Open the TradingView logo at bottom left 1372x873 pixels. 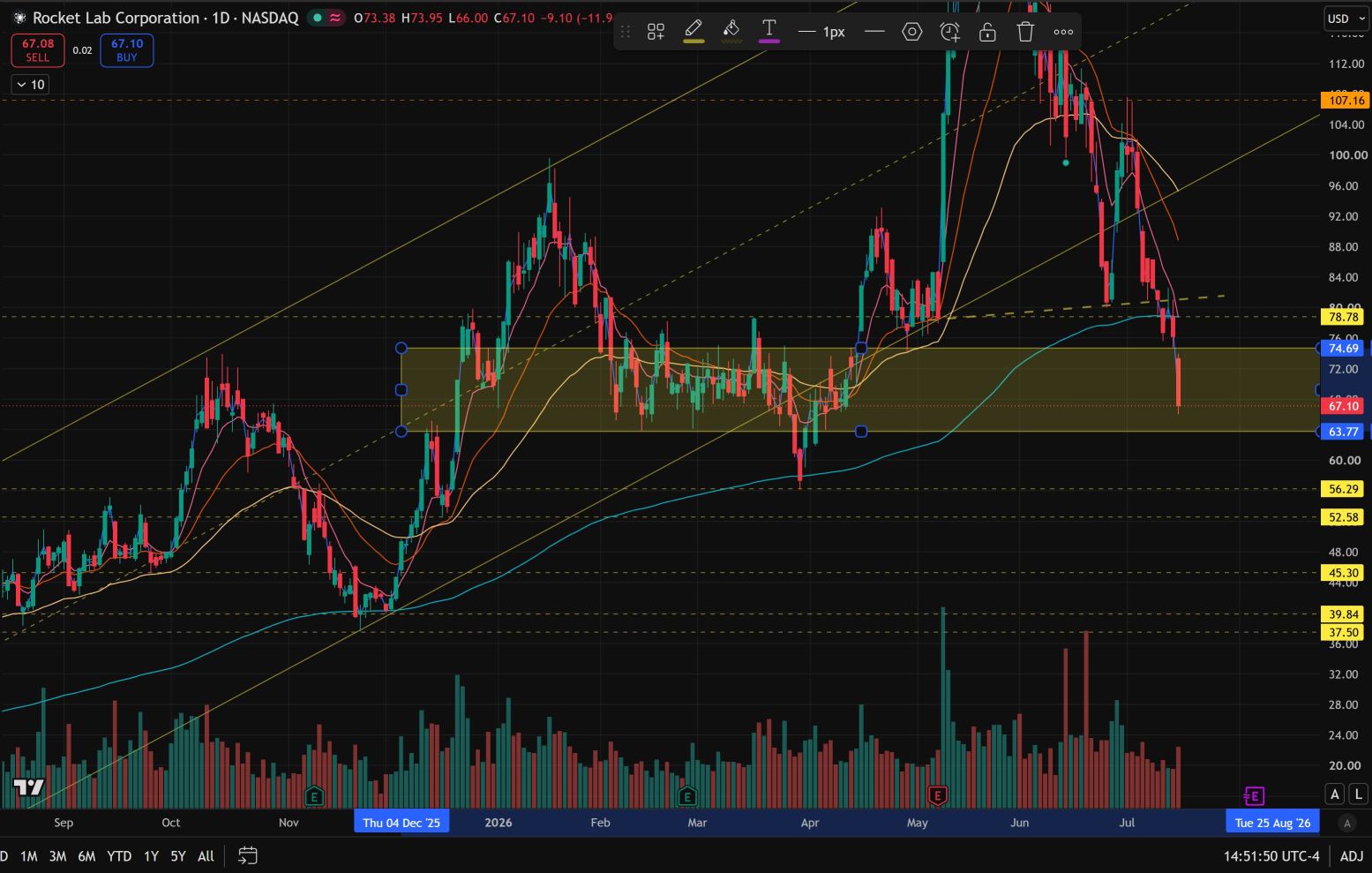coord(28,787)
